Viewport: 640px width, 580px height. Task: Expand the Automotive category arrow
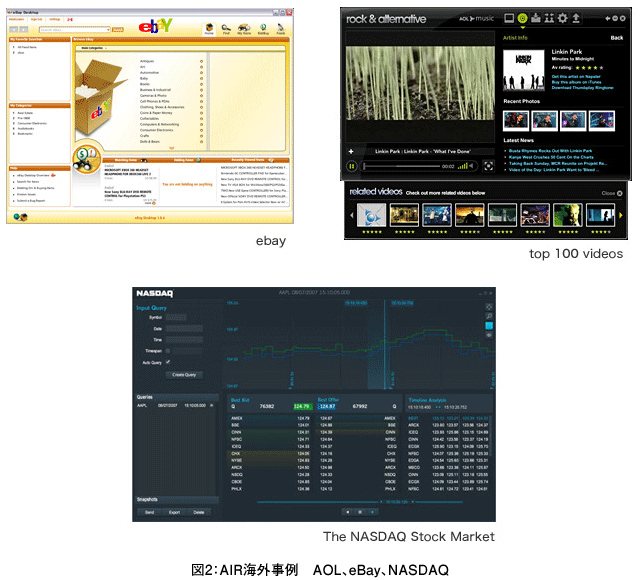point(201,73)
